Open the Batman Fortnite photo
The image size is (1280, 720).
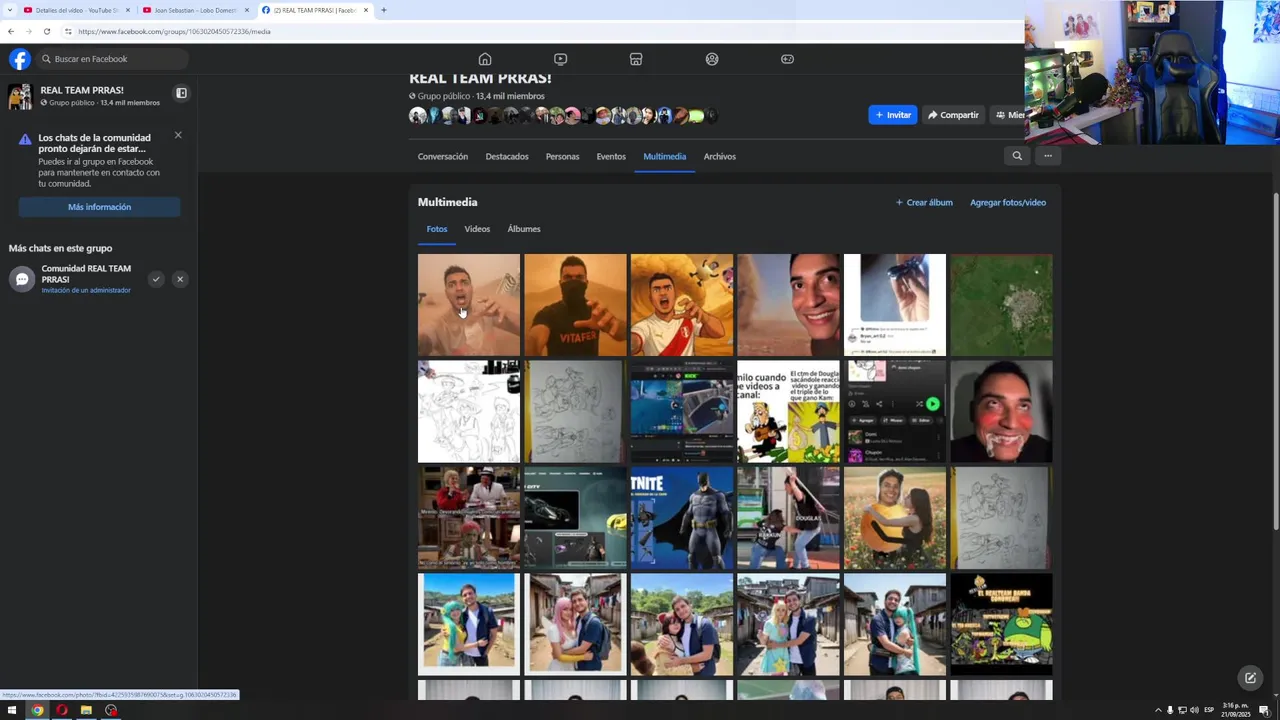[x=682, y=518]
